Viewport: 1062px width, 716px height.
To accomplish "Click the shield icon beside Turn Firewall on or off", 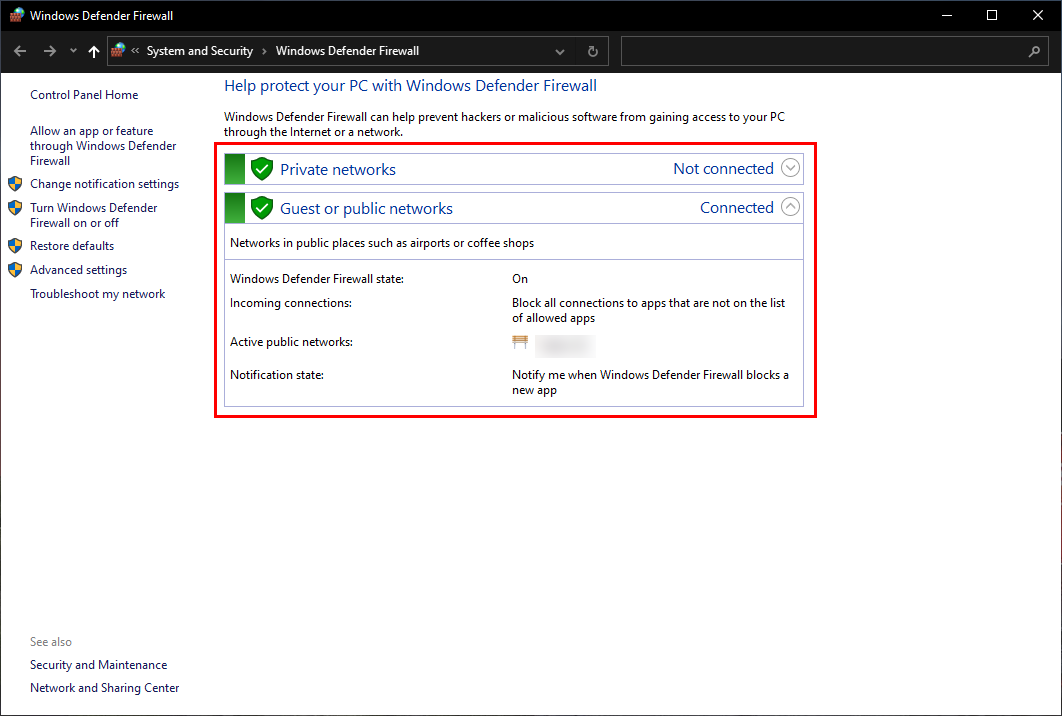I will tap(15, 208).
